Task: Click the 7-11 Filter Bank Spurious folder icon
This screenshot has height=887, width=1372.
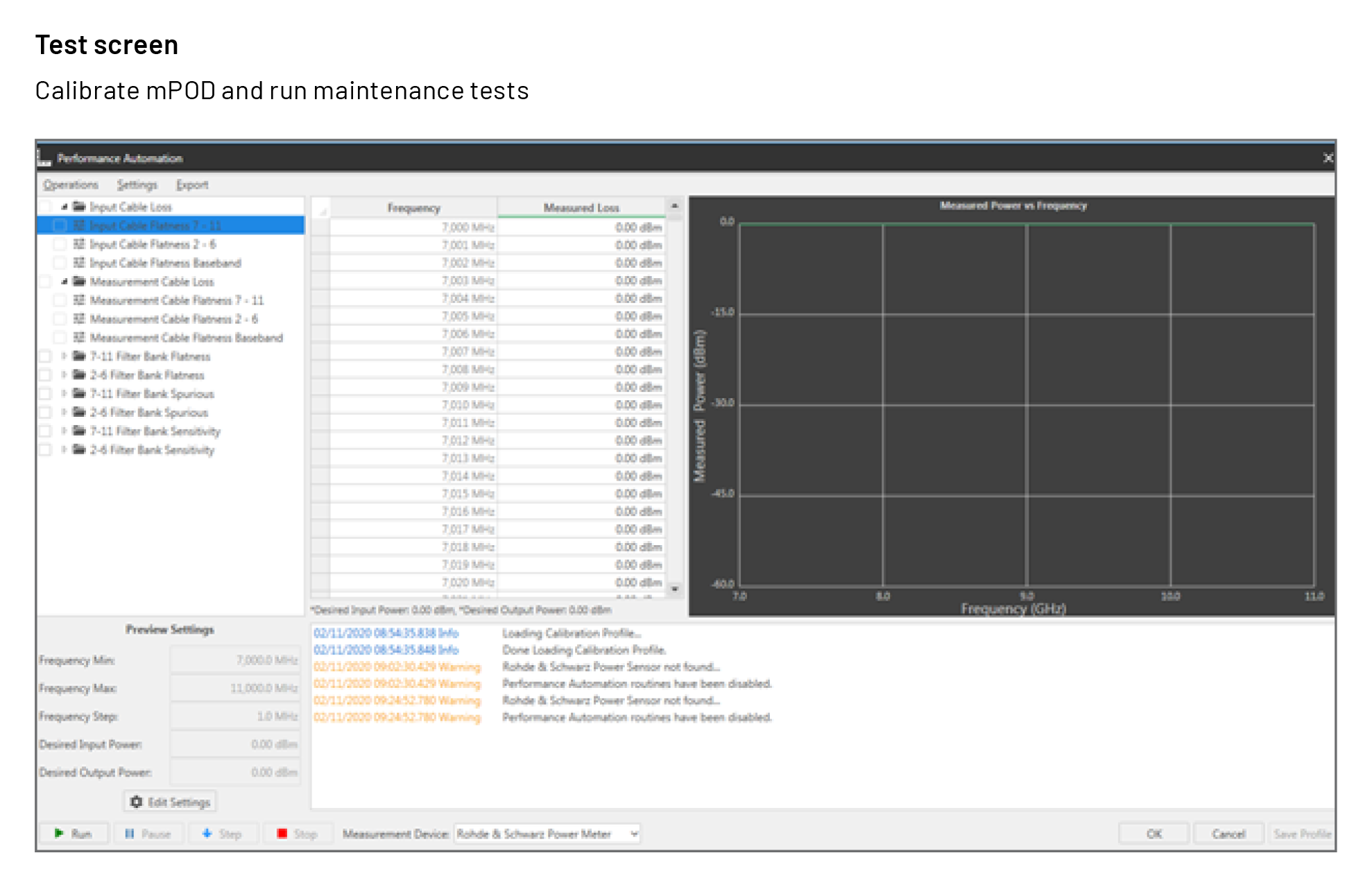Action: click(79, 394)
